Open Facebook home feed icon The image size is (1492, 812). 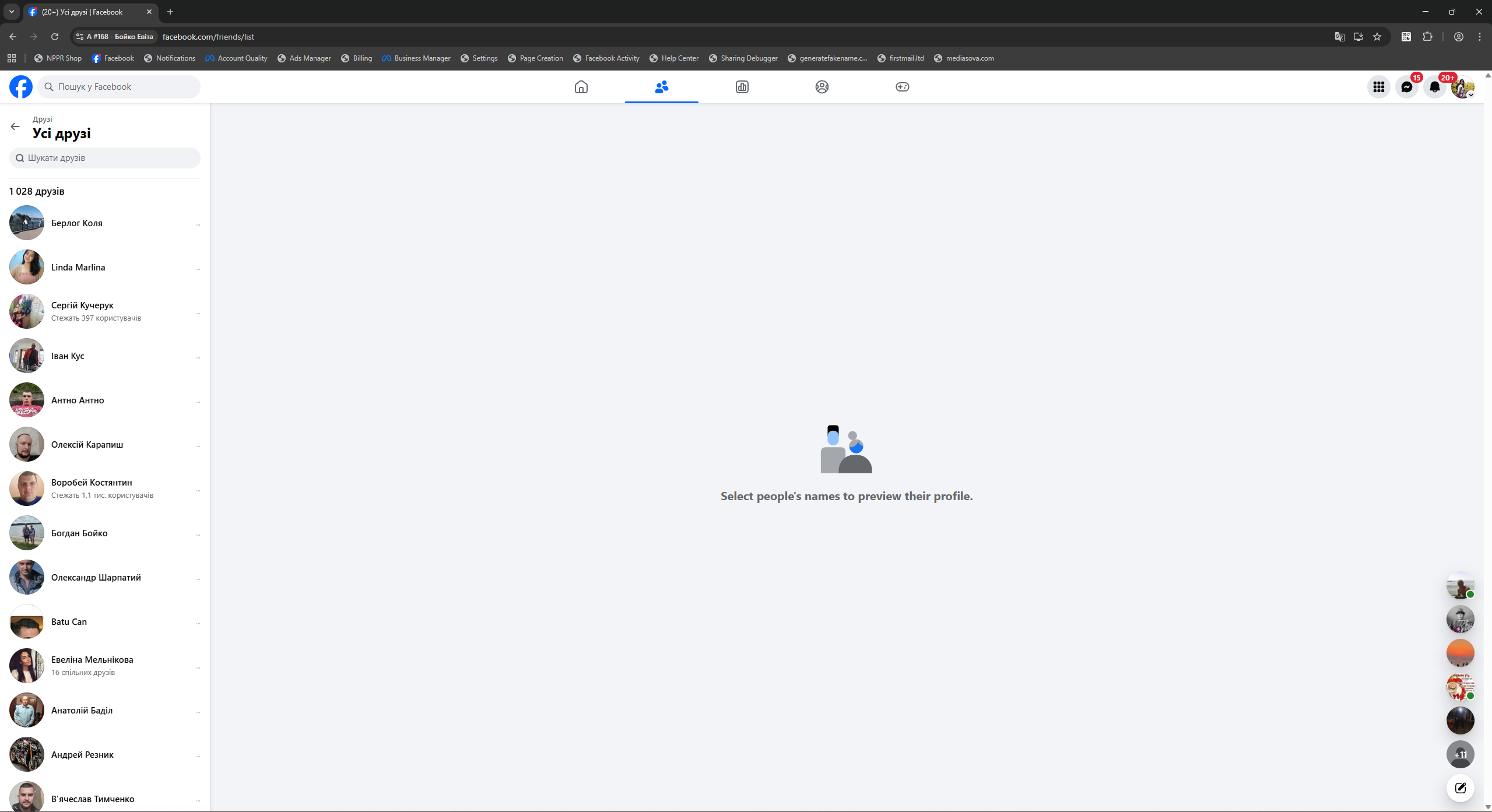[x=581, y=87]
